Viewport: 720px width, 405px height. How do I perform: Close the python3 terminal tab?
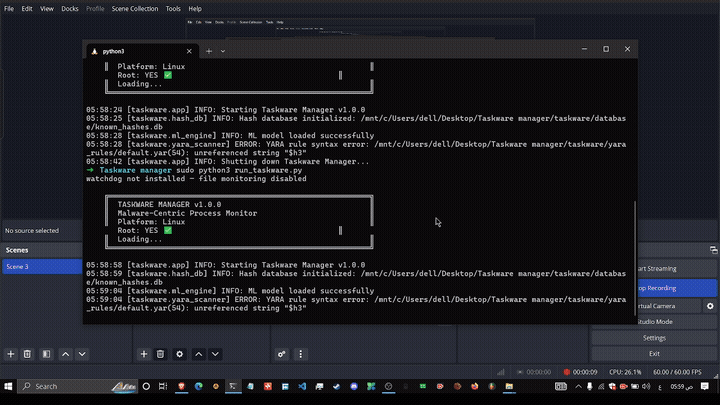click(x=189, y=51)
